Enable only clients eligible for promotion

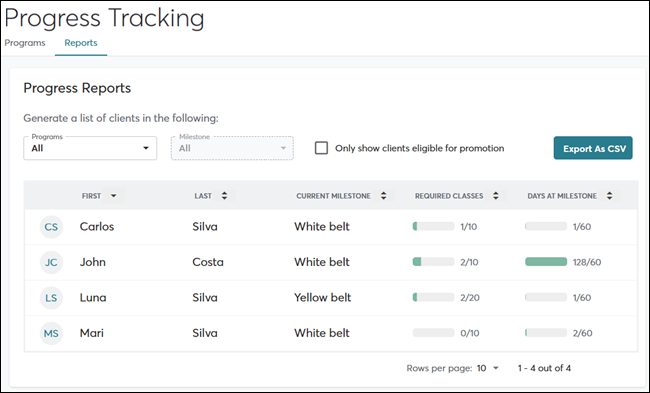click(321, 148)
